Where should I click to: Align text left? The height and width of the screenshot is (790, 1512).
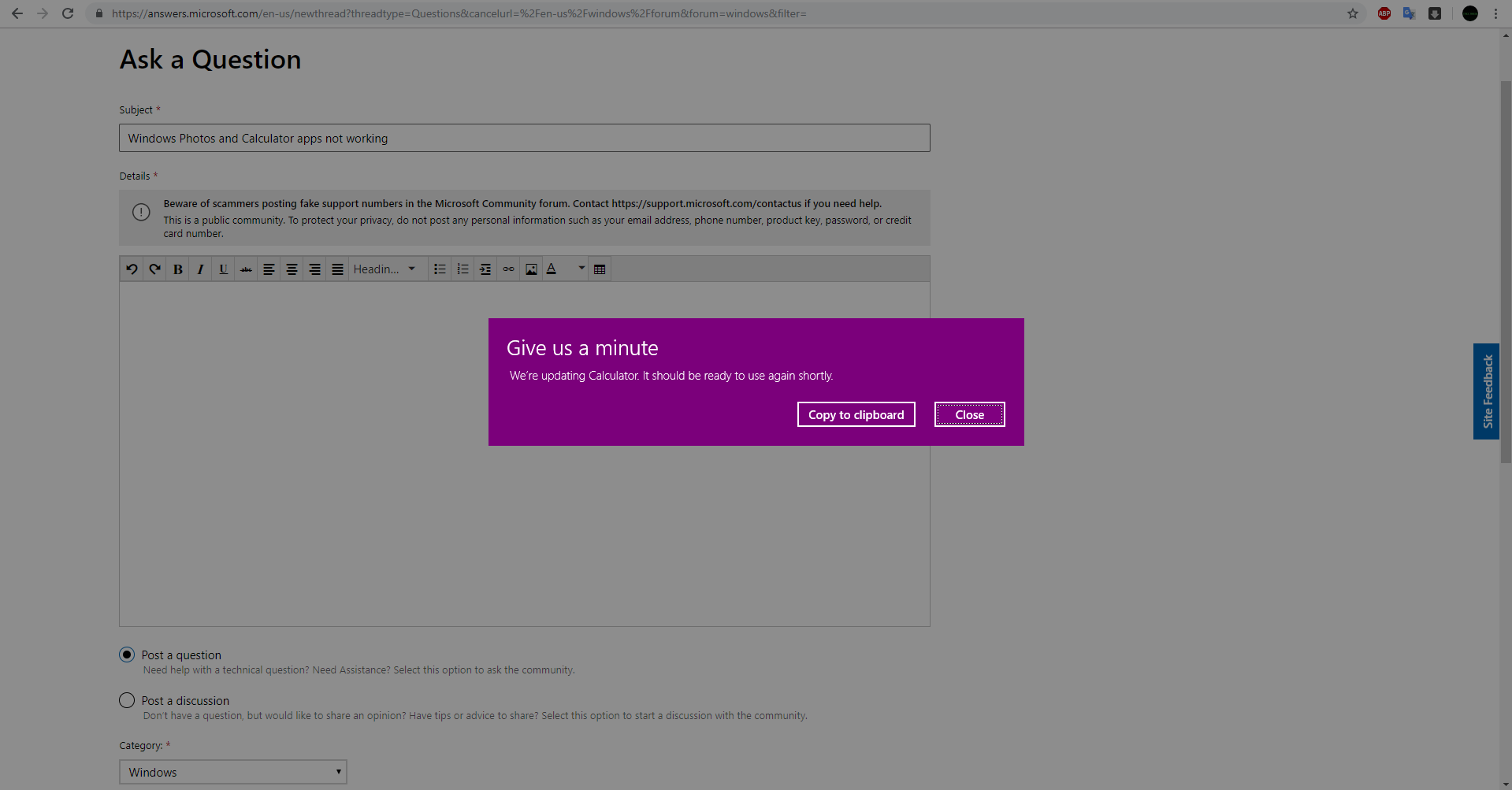point(269,269)
